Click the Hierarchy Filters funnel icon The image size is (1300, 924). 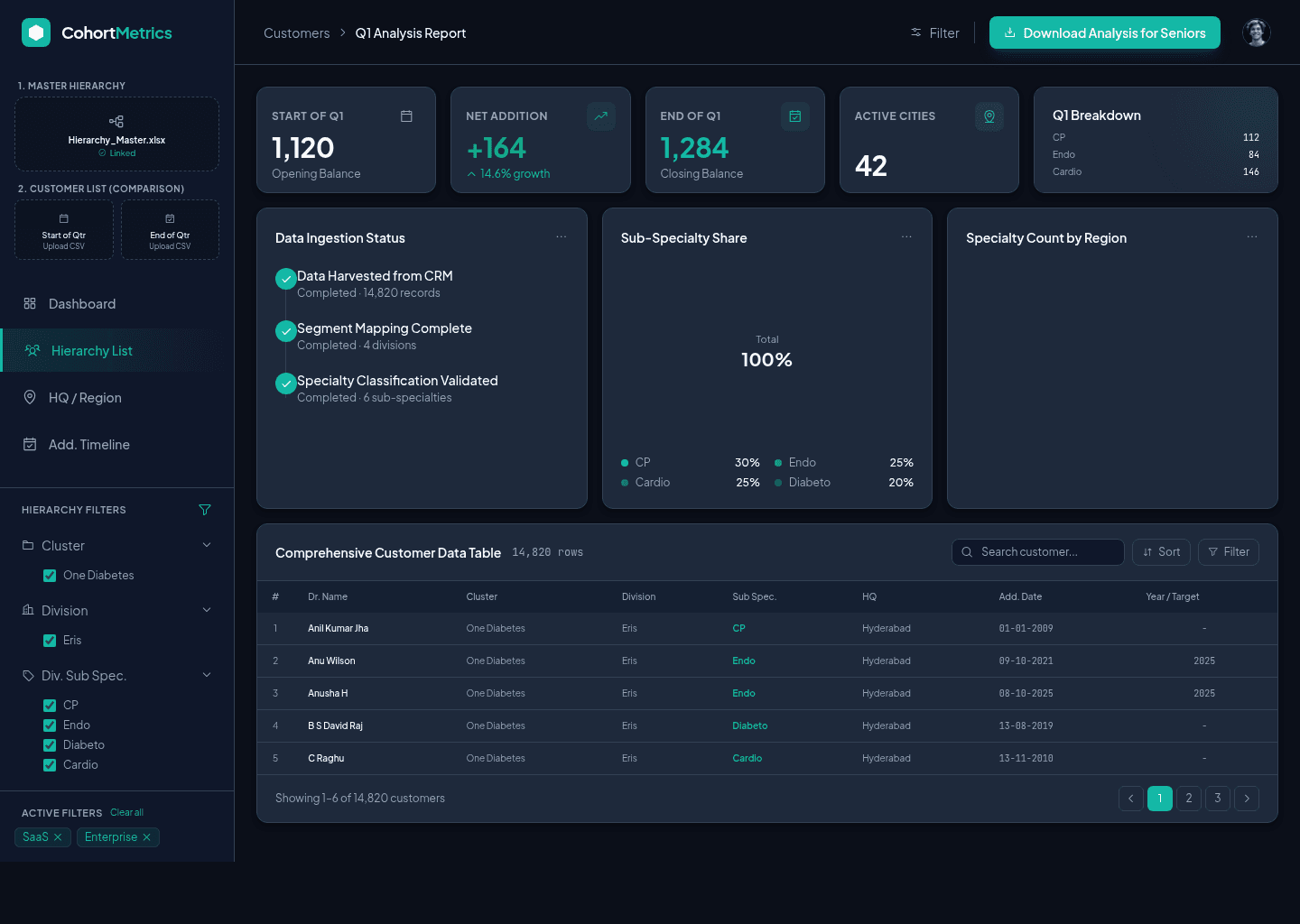click(205, 510)
